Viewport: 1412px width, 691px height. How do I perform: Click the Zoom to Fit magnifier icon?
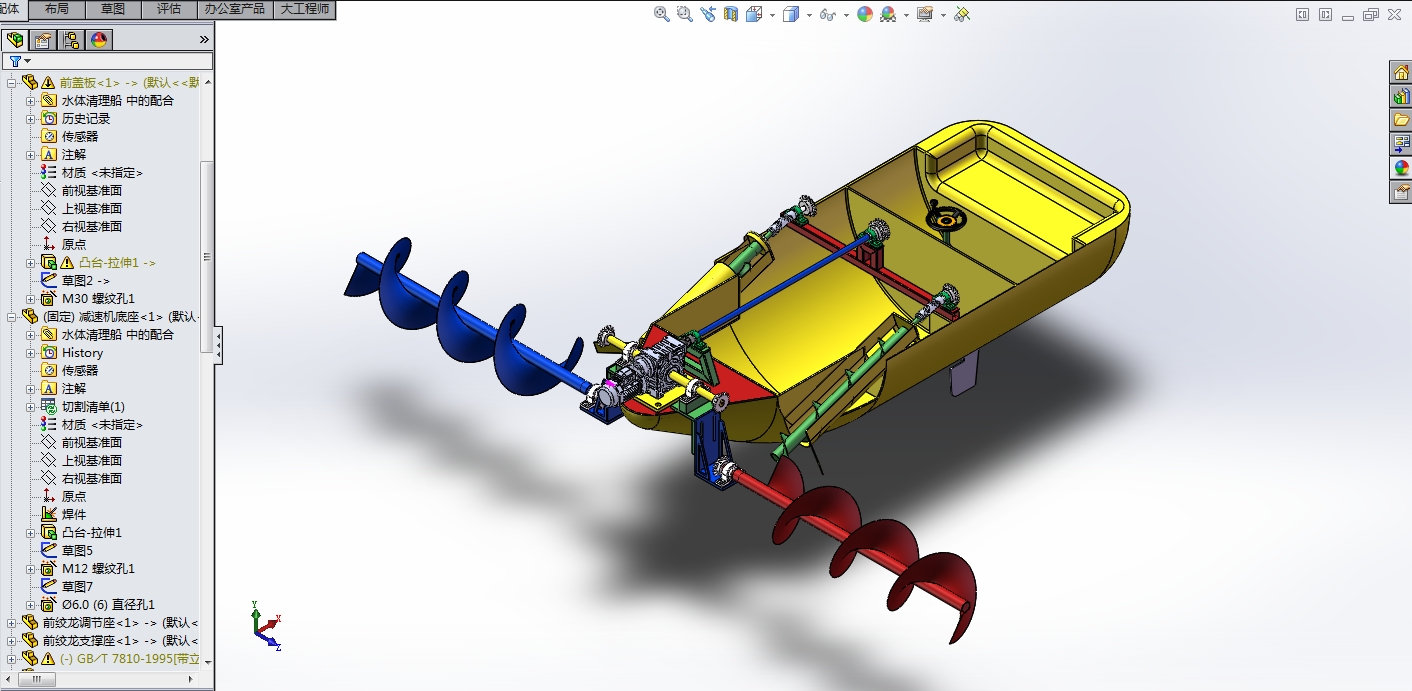click(661, 14)
